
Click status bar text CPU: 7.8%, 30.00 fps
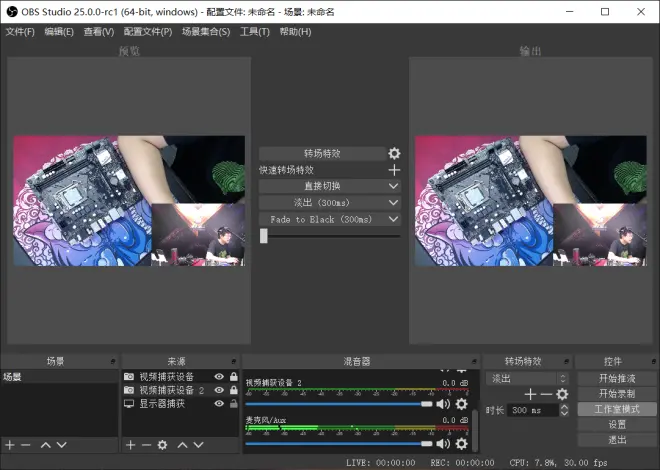tap(558, 463)
